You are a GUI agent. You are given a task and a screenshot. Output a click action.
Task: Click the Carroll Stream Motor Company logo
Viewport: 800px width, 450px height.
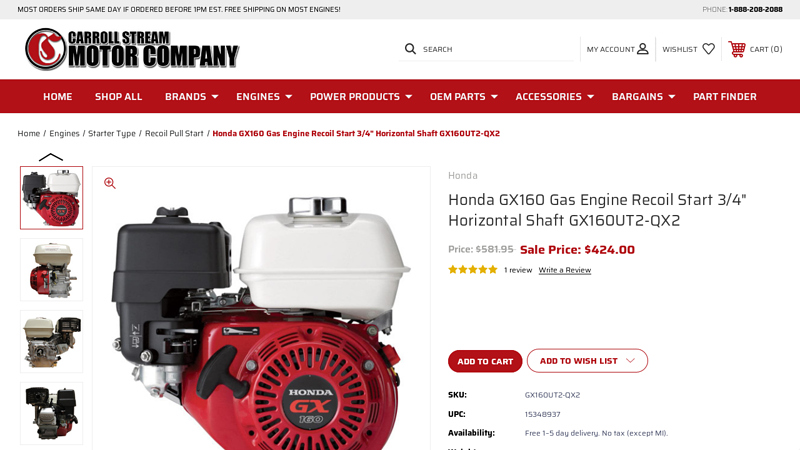[132, 49]
